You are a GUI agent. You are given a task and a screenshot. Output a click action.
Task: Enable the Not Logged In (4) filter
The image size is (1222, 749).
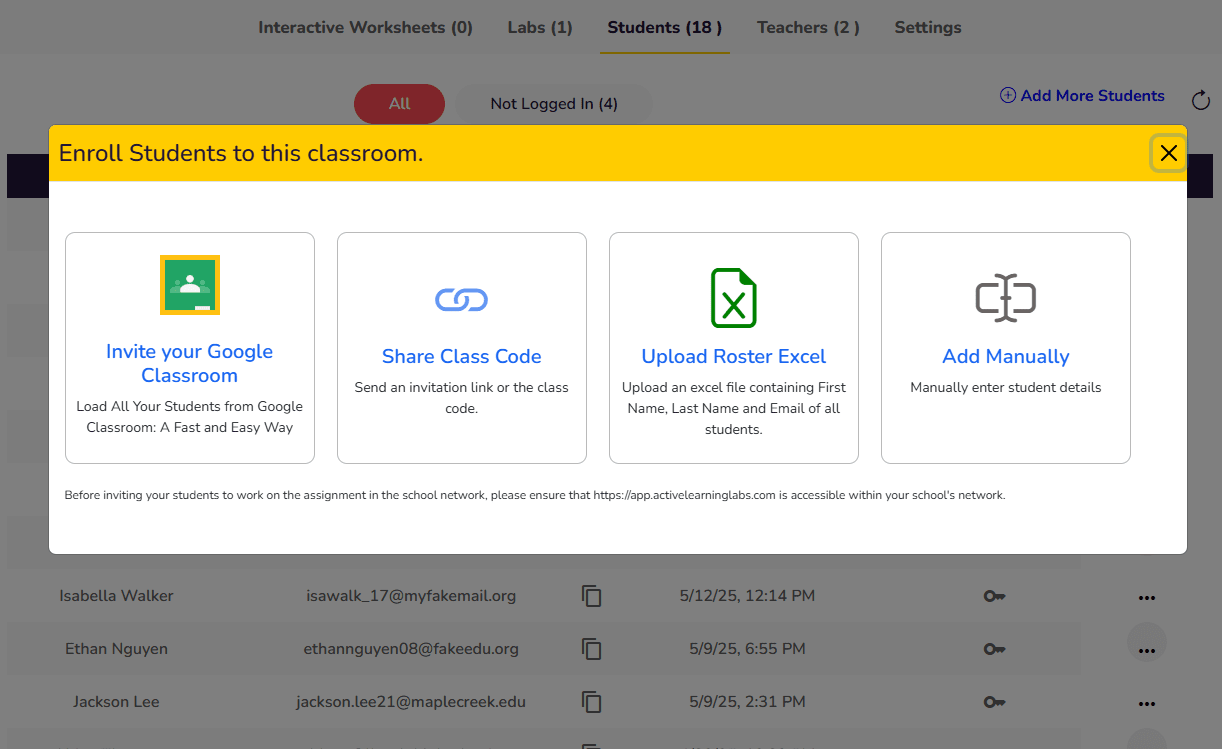coord(553,103)
